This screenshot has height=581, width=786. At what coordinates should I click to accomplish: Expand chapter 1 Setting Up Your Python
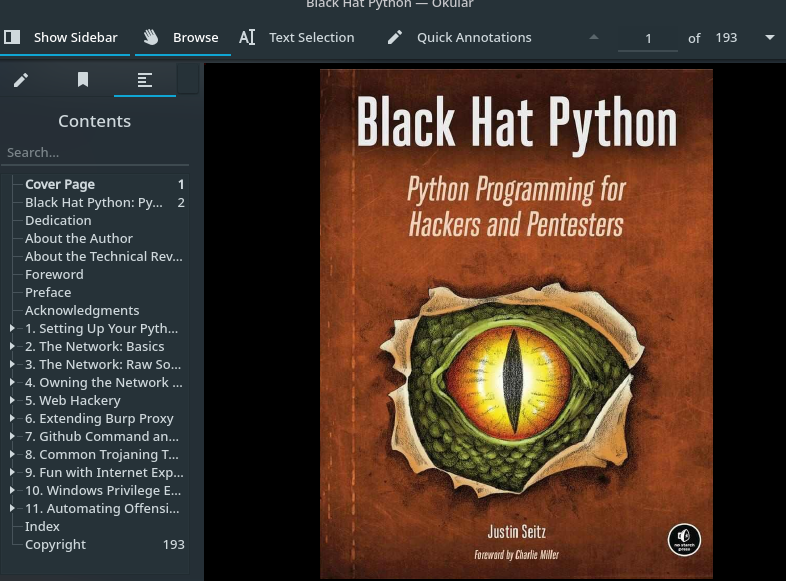tap(12, 328)
